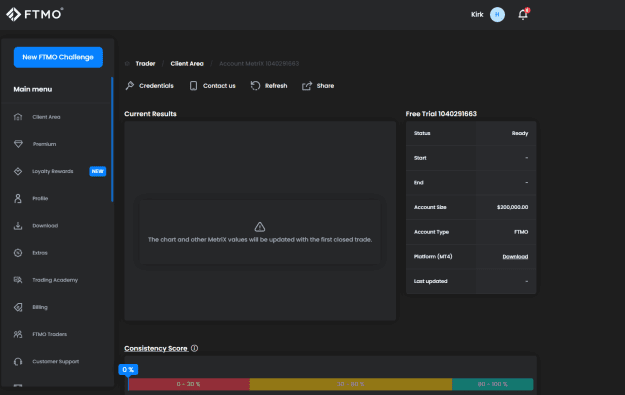Click the 0 % consistency score marker
The width and height of the screenshot is (625, 395).
coord(128,370)
